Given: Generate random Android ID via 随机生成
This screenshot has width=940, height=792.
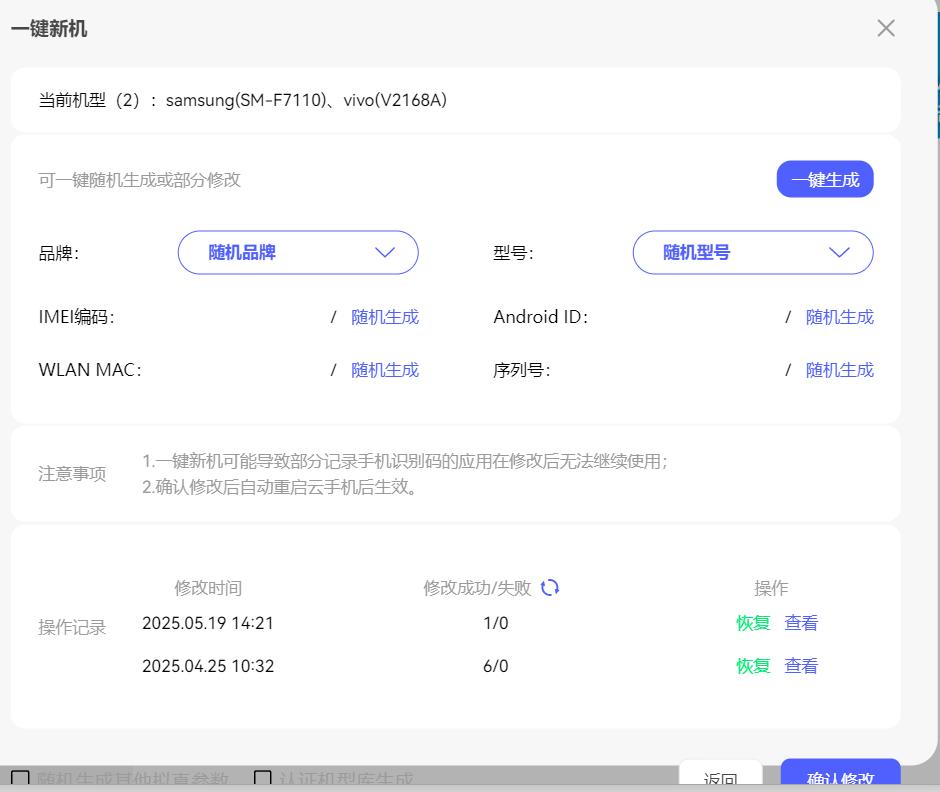Looking at the screenshot, I should coord(839,317).
